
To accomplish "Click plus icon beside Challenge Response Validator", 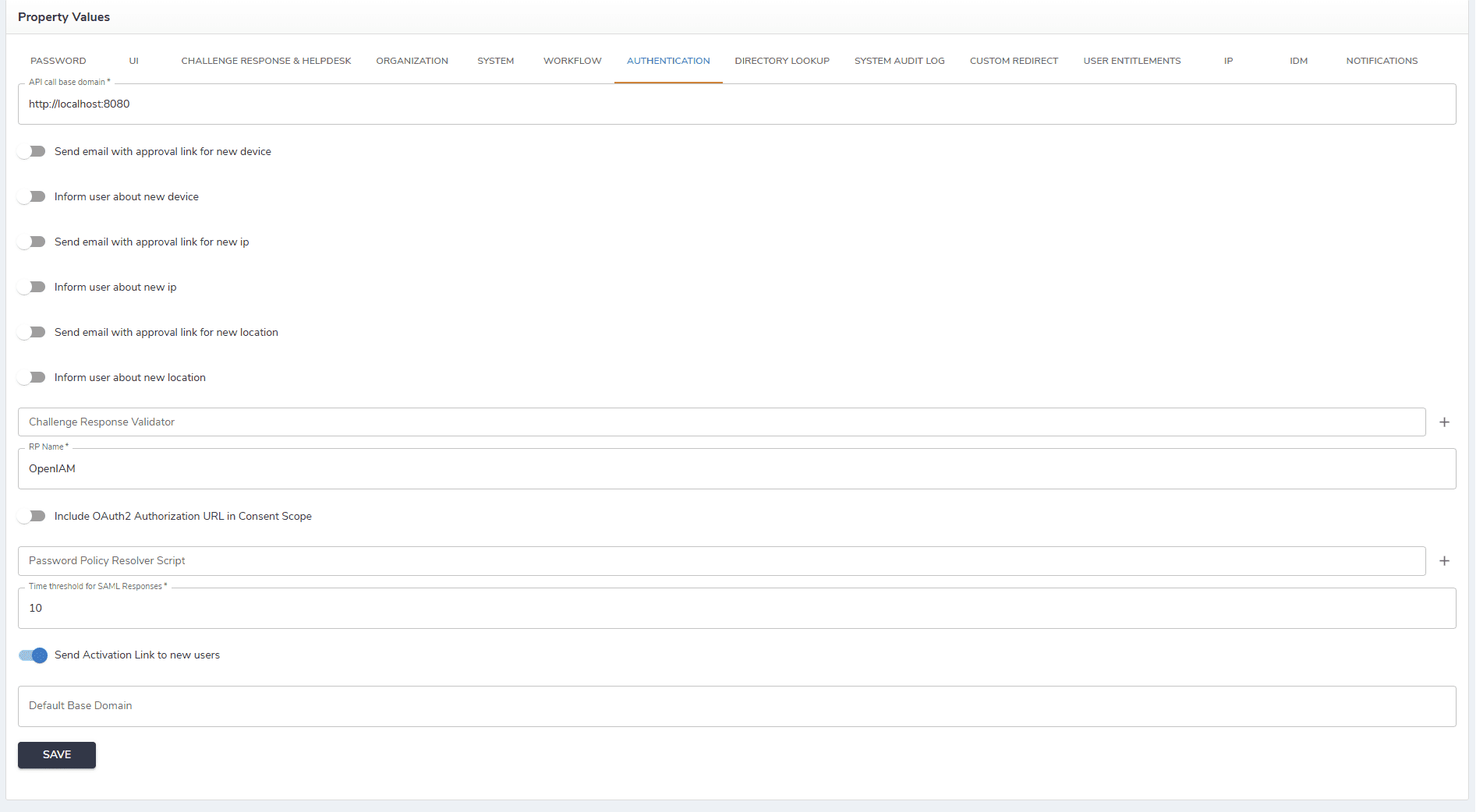I will pos(1444,422).
